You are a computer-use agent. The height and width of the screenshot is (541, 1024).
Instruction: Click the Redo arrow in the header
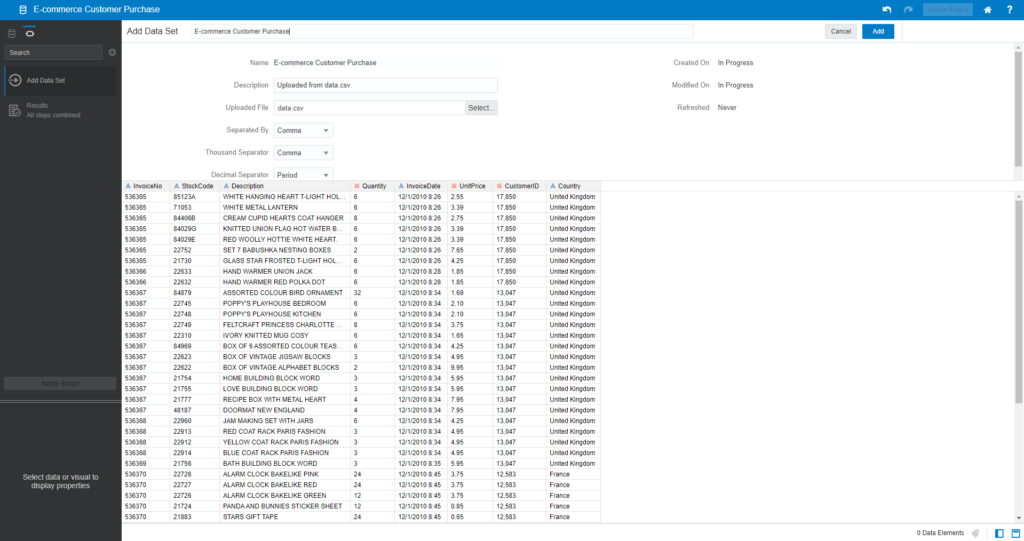[x=908, y=10]
